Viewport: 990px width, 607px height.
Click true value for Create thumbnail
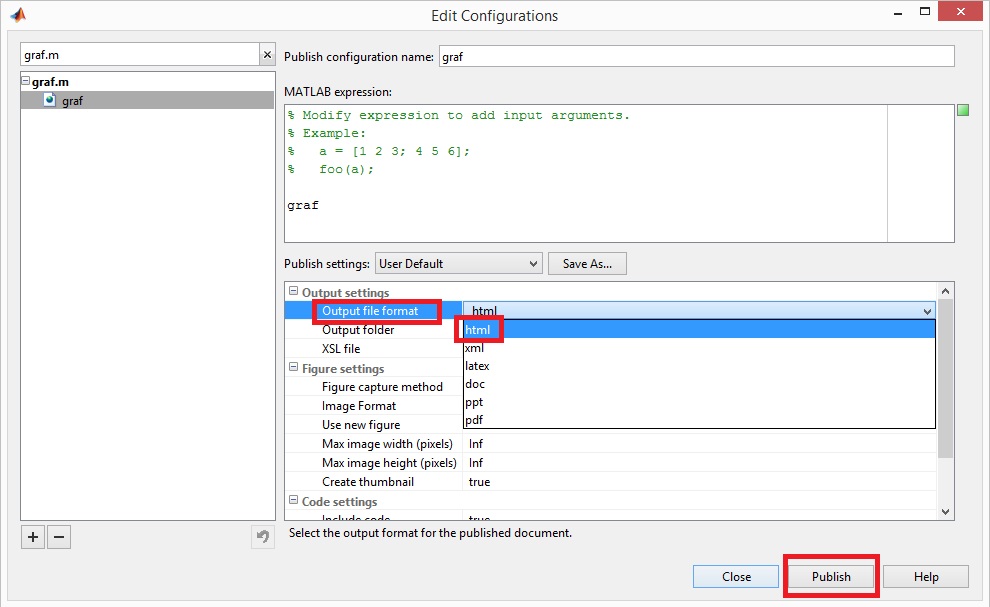tap(479, 481)
